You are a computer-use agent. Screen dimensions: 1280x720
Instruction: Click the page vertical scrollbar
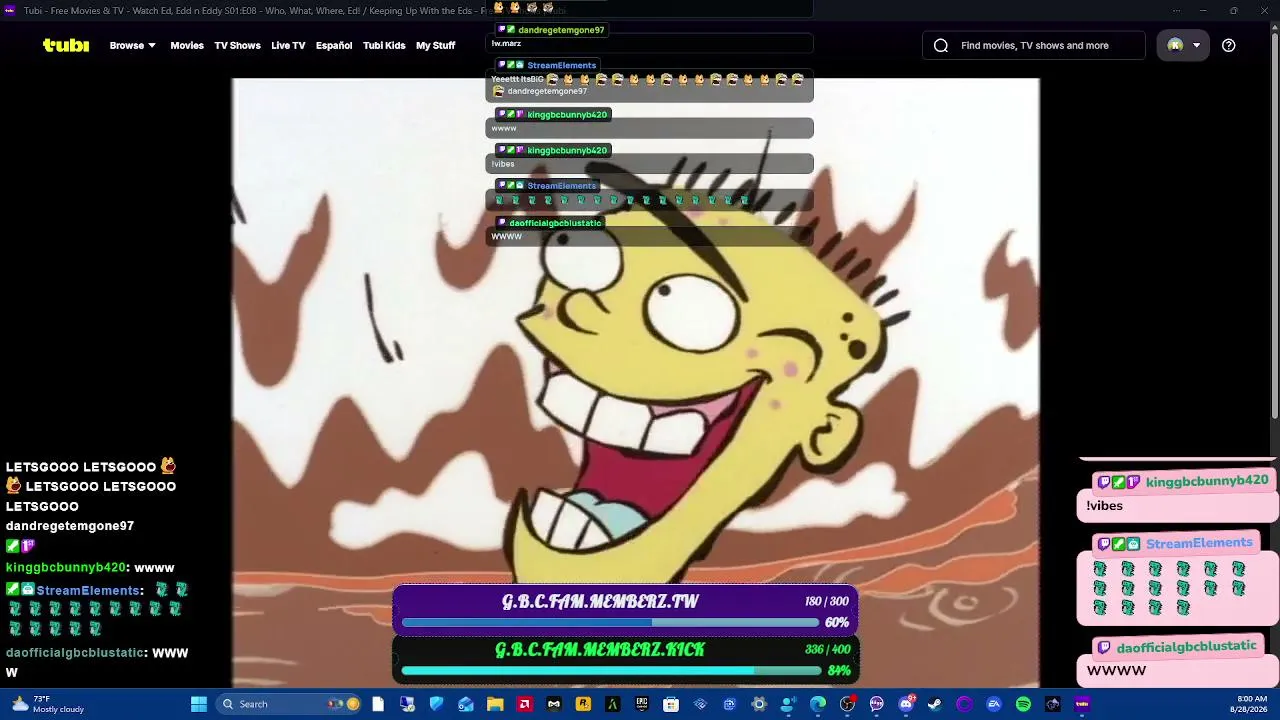(x=1274, y=225)
